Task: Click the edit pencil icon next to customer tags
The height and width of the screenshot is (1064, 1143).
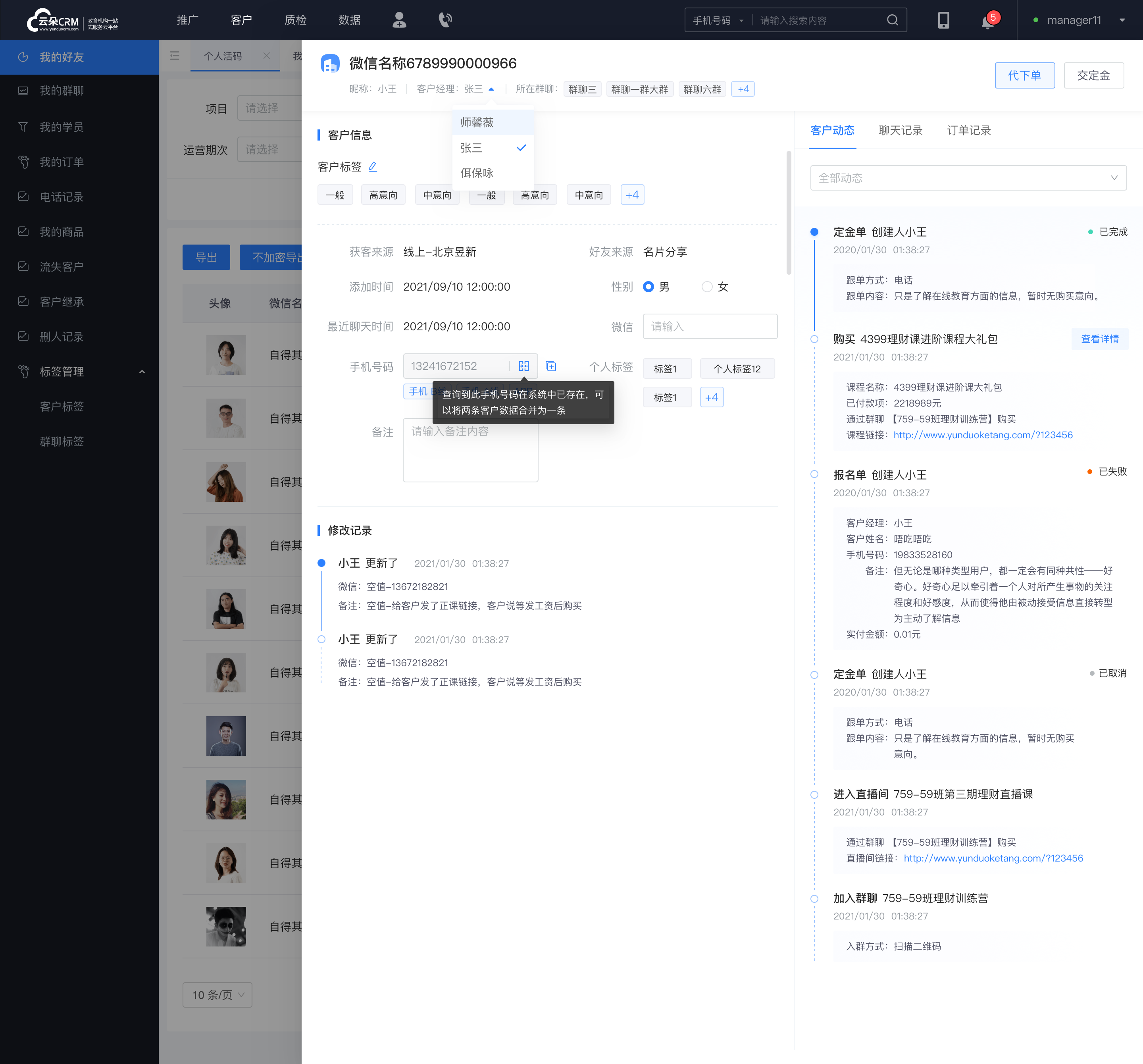Action: click(x=375, y=167)
